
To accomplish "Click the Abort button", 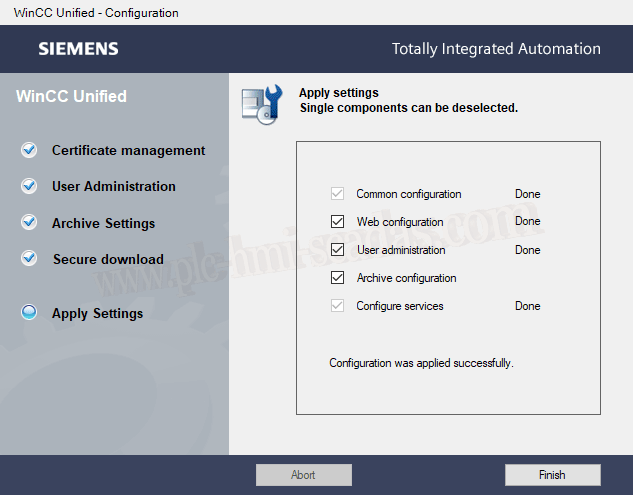I will (303, 475).
